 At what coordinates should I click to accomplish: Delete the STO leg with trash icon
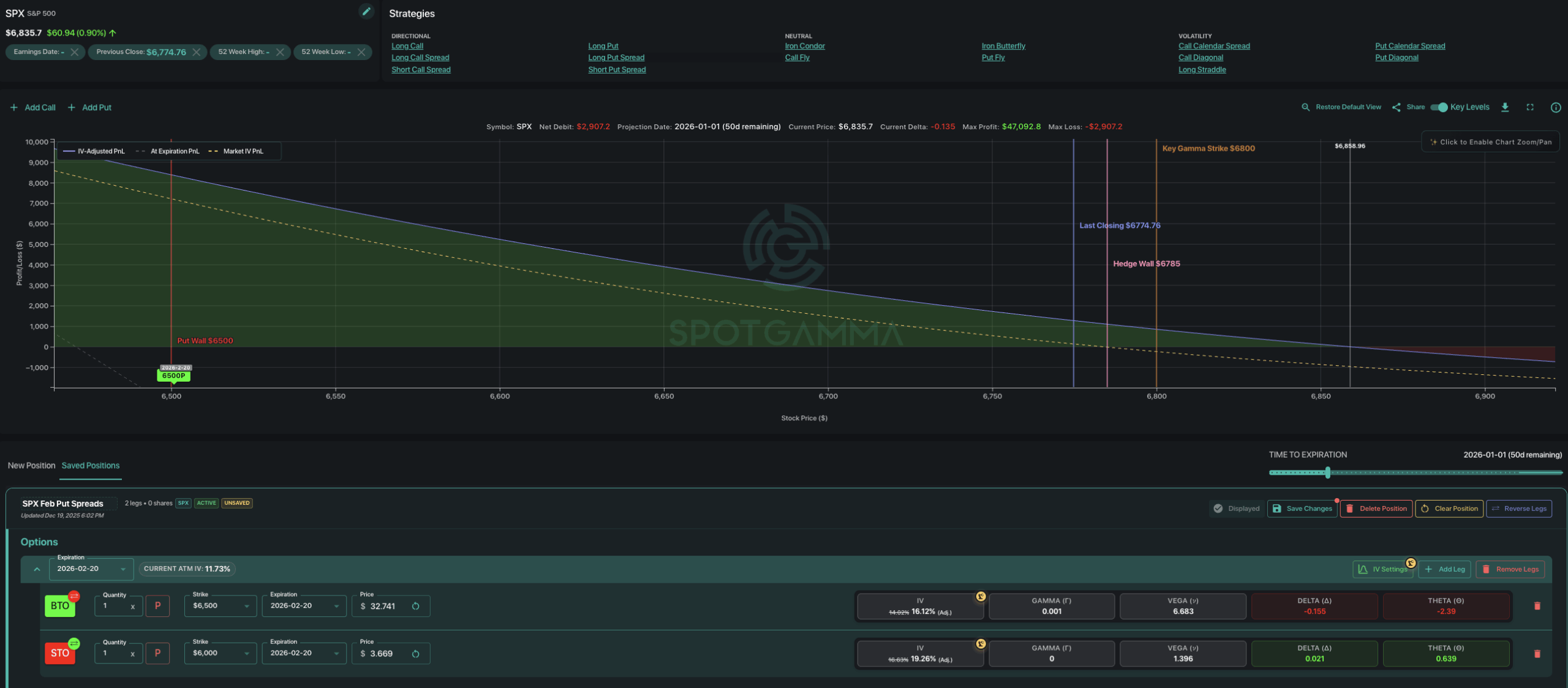[1537, 654]
